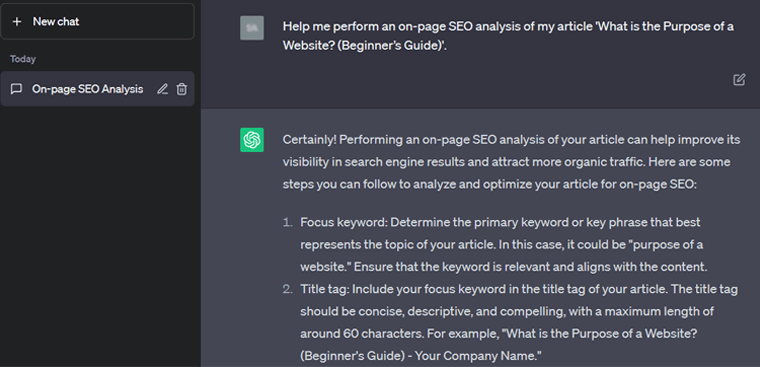Delete conversation using the trash icon
This screenshot has height=367, width=760.
[x=182, y=89]
